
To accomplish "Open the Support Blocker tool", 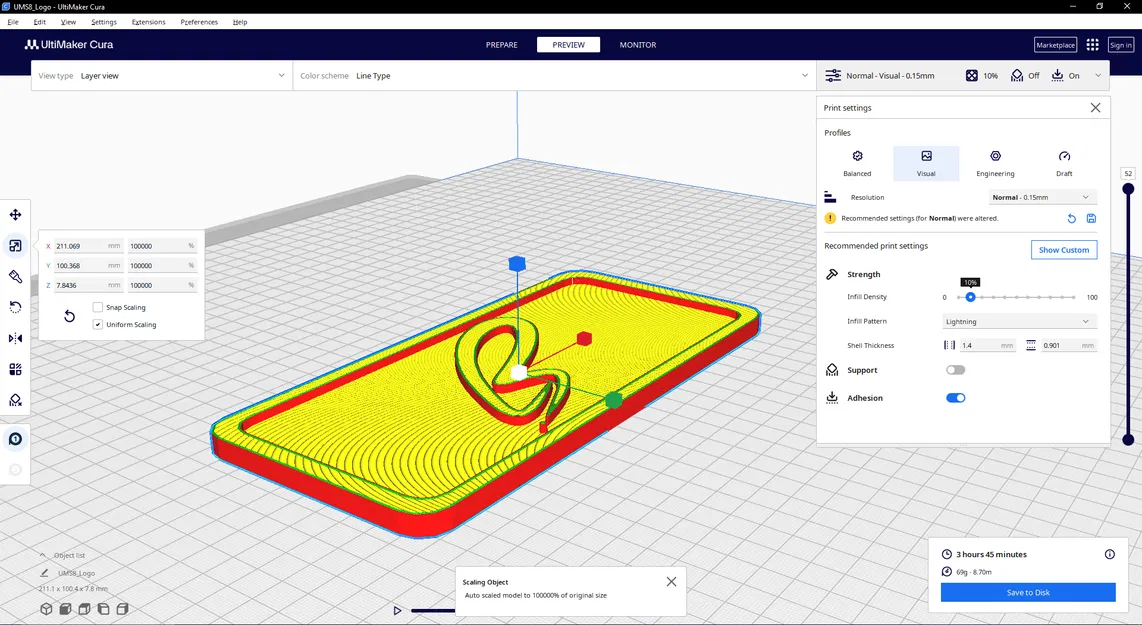I will (15, 400).
